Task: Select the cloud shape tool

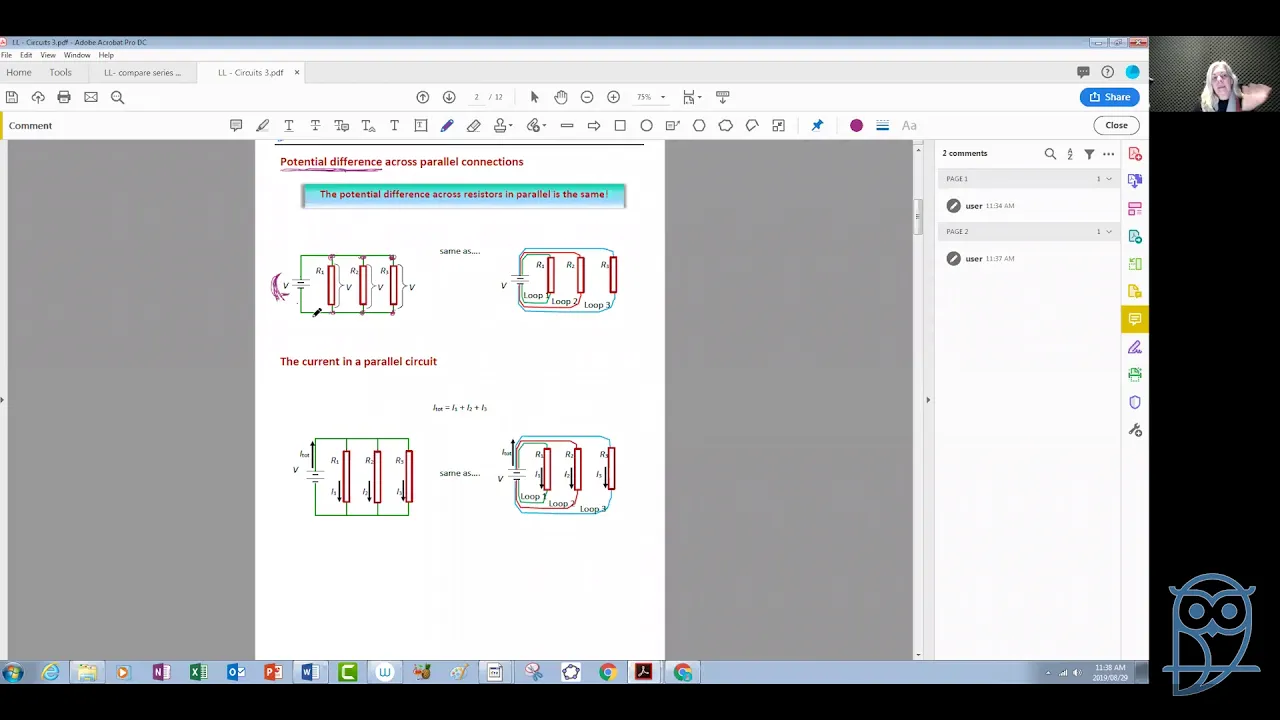Action: click(x=726, y=125)
